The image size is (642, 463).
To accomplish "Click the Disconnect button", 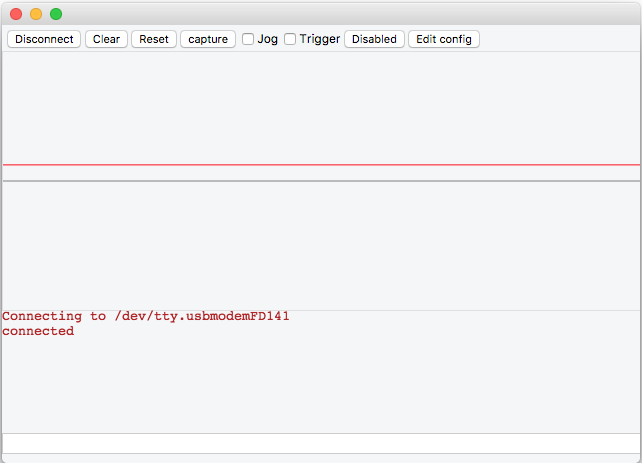I will pyautogui.click(x=44, y=39).
